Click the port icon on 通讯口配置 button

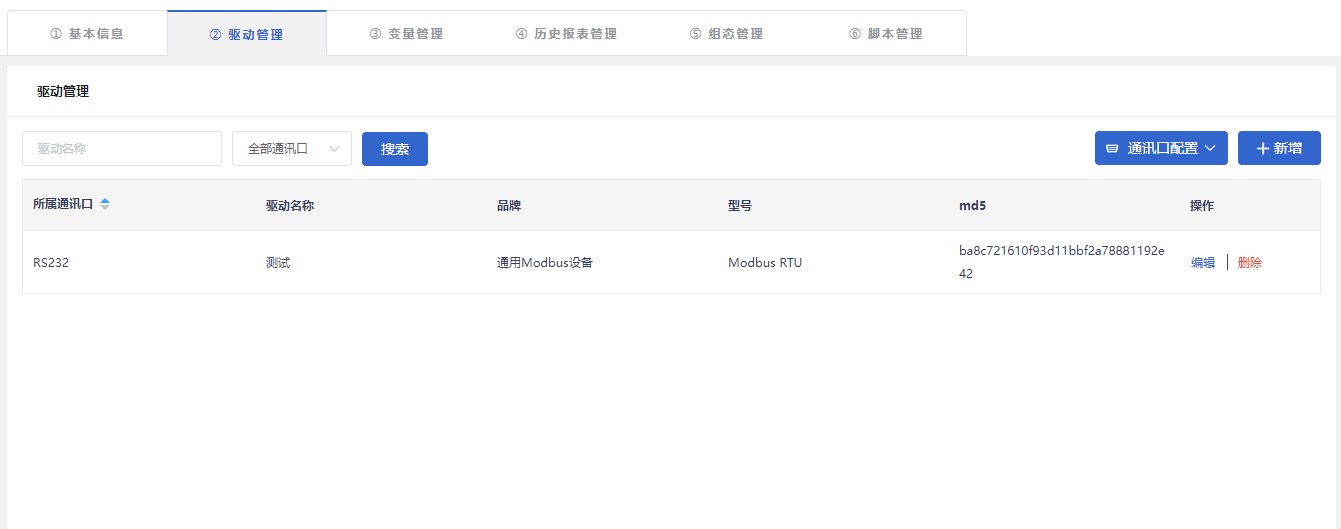(1112, 148)
